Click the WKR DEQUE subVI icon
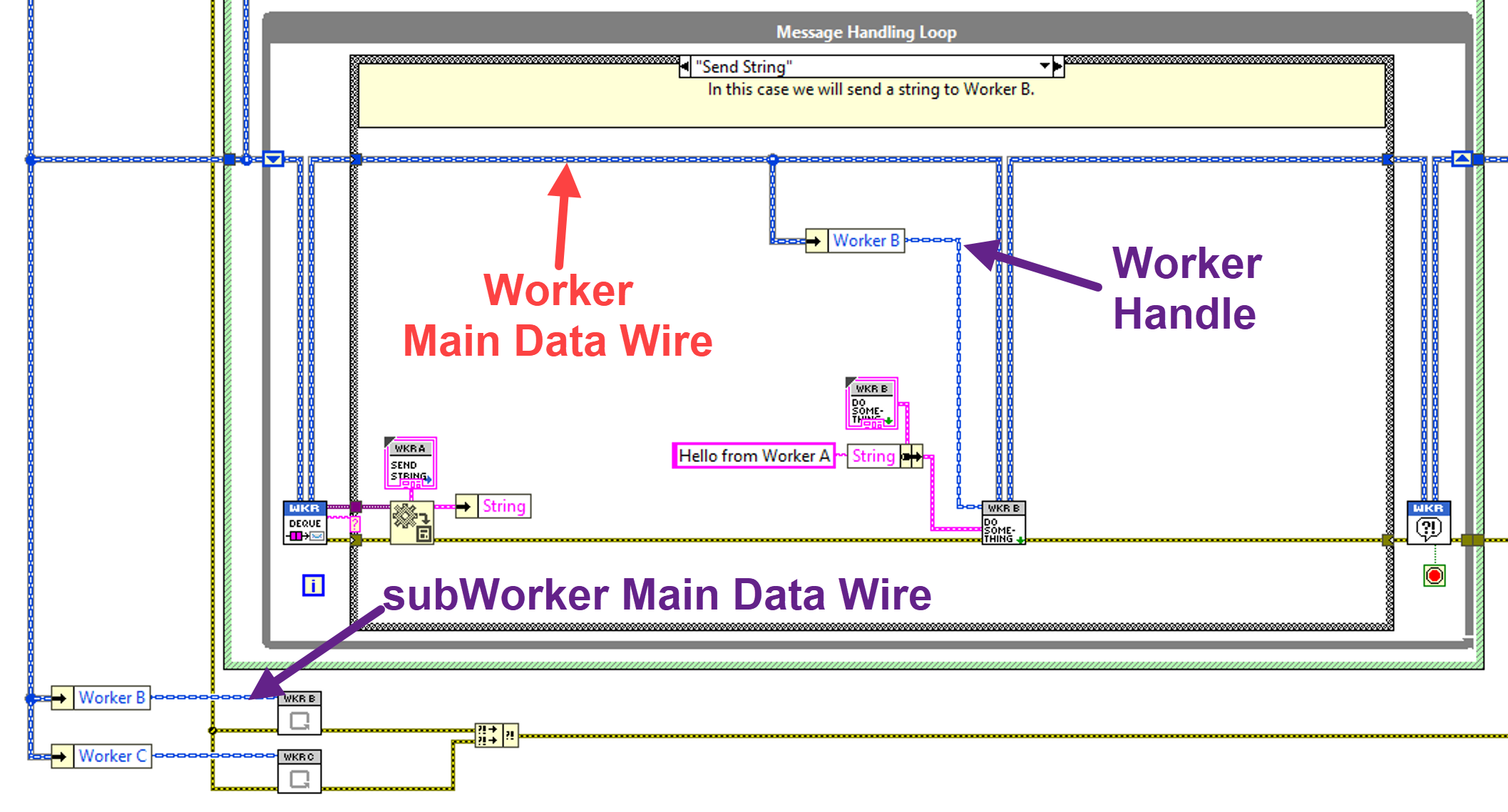The width and height of the screenshot is (1508, 812). click(305, 523)
